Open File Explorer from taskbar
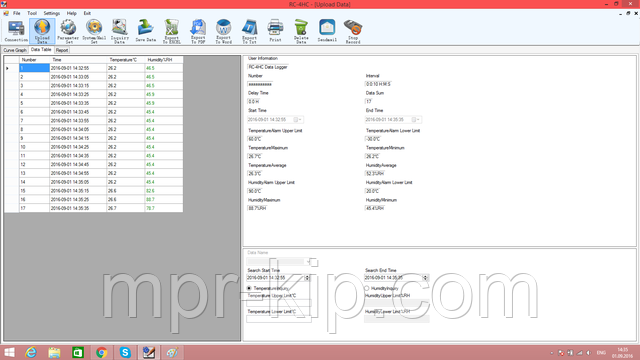Screen dimensions: 640x360 point(54,353)
